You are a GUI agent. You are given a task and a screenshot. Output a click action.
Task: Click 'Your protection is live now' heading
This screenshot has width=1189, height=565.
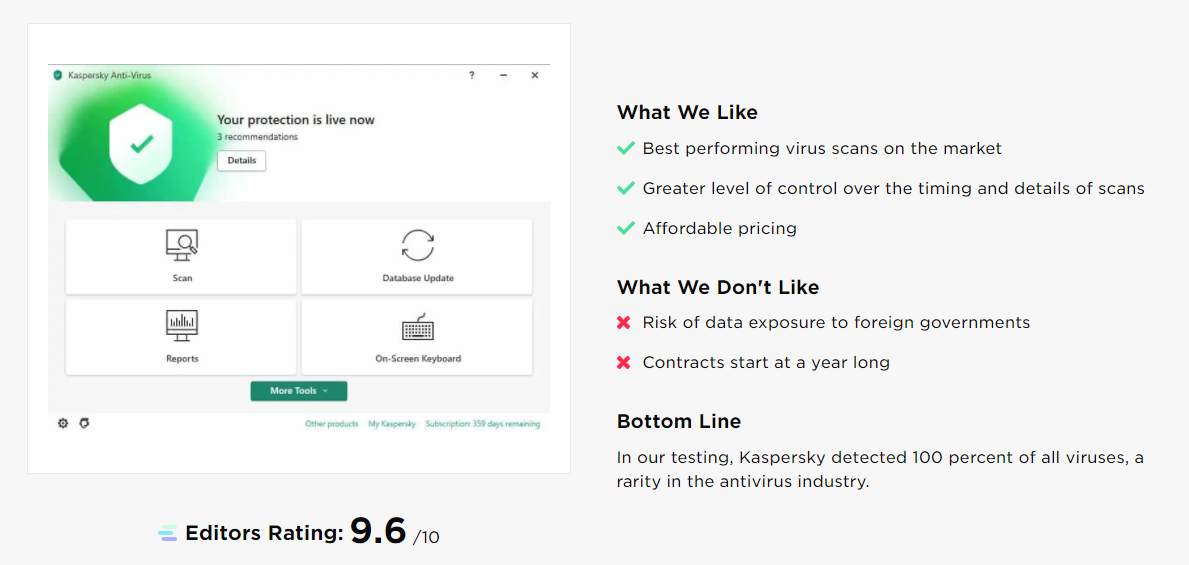[296, 120]
